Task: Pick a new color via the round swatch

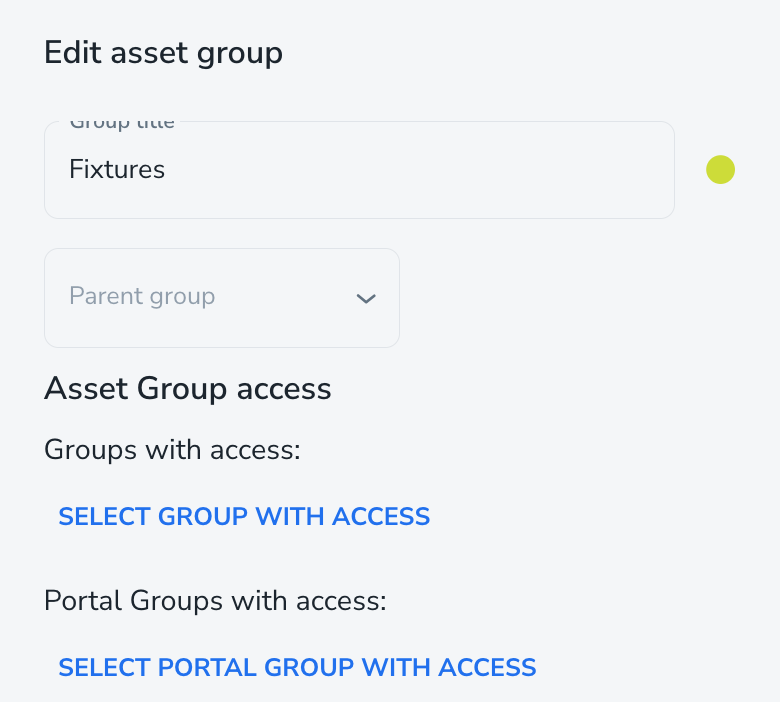Action: coord(720,170)
